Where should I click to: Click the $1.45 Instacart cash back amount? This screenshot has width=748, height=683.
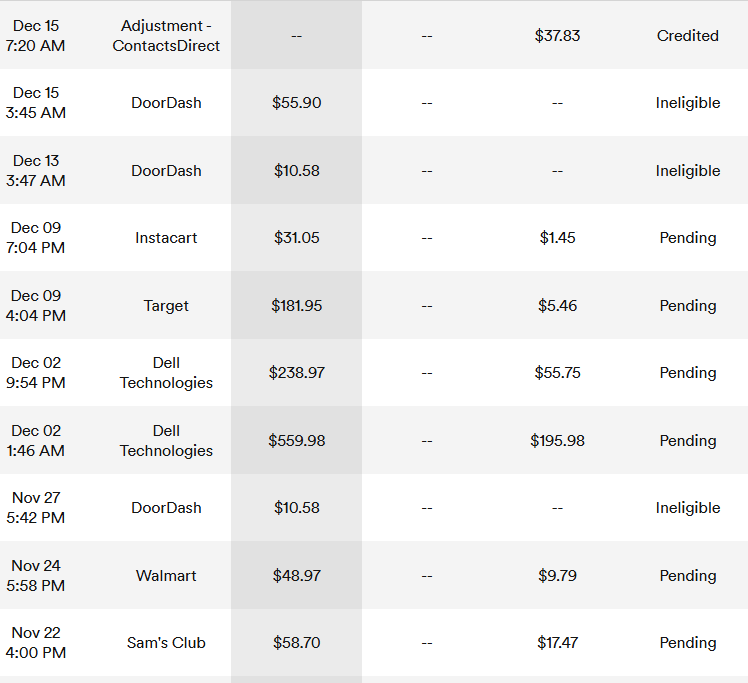(x=557, y=238)
